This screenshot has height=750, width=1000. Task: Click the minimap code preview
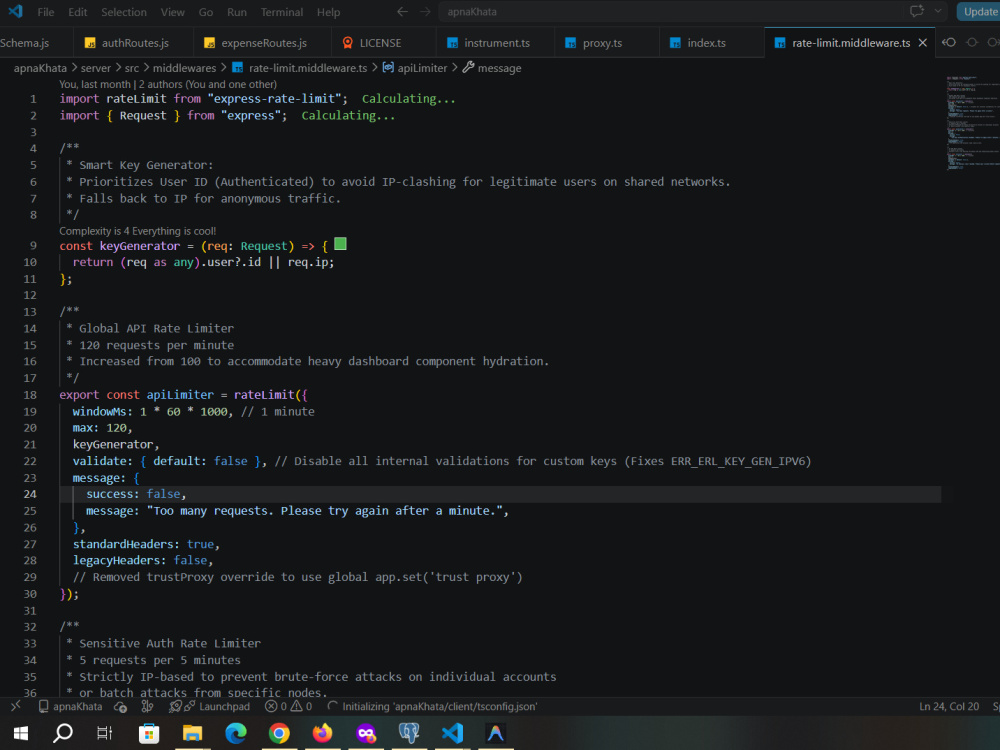click(x=972, y=121)
